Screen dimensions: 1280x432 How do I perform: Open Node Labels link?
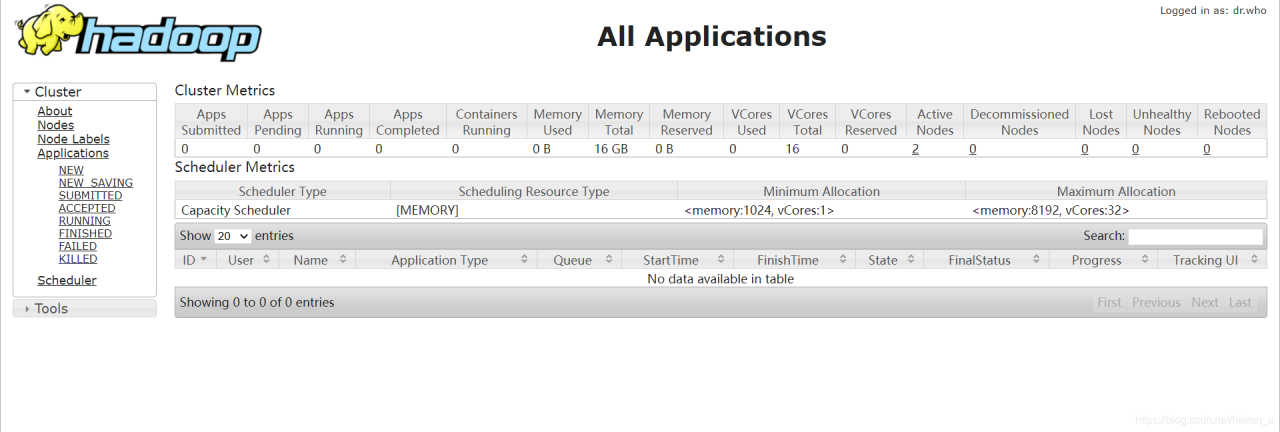[x=74, y=139]
